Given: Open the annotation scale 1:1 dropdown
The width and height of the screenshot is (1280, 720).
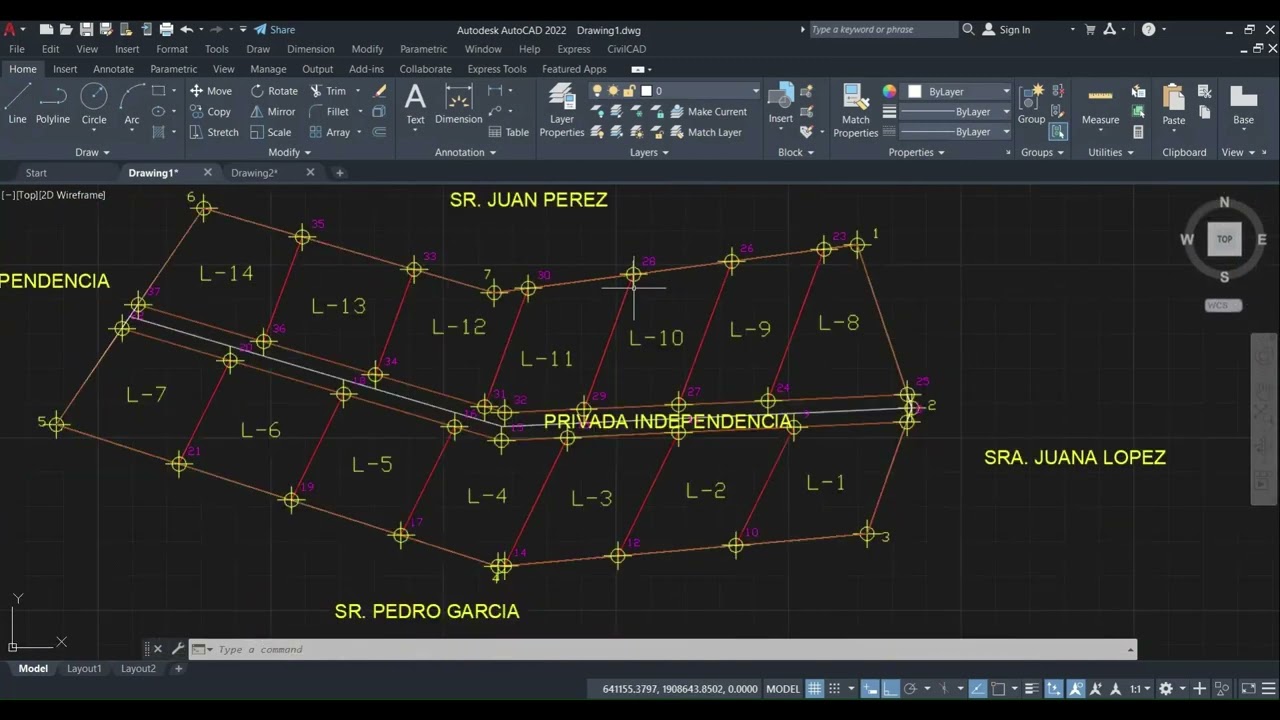Looking at the screenshot, I should point(1139,689).
